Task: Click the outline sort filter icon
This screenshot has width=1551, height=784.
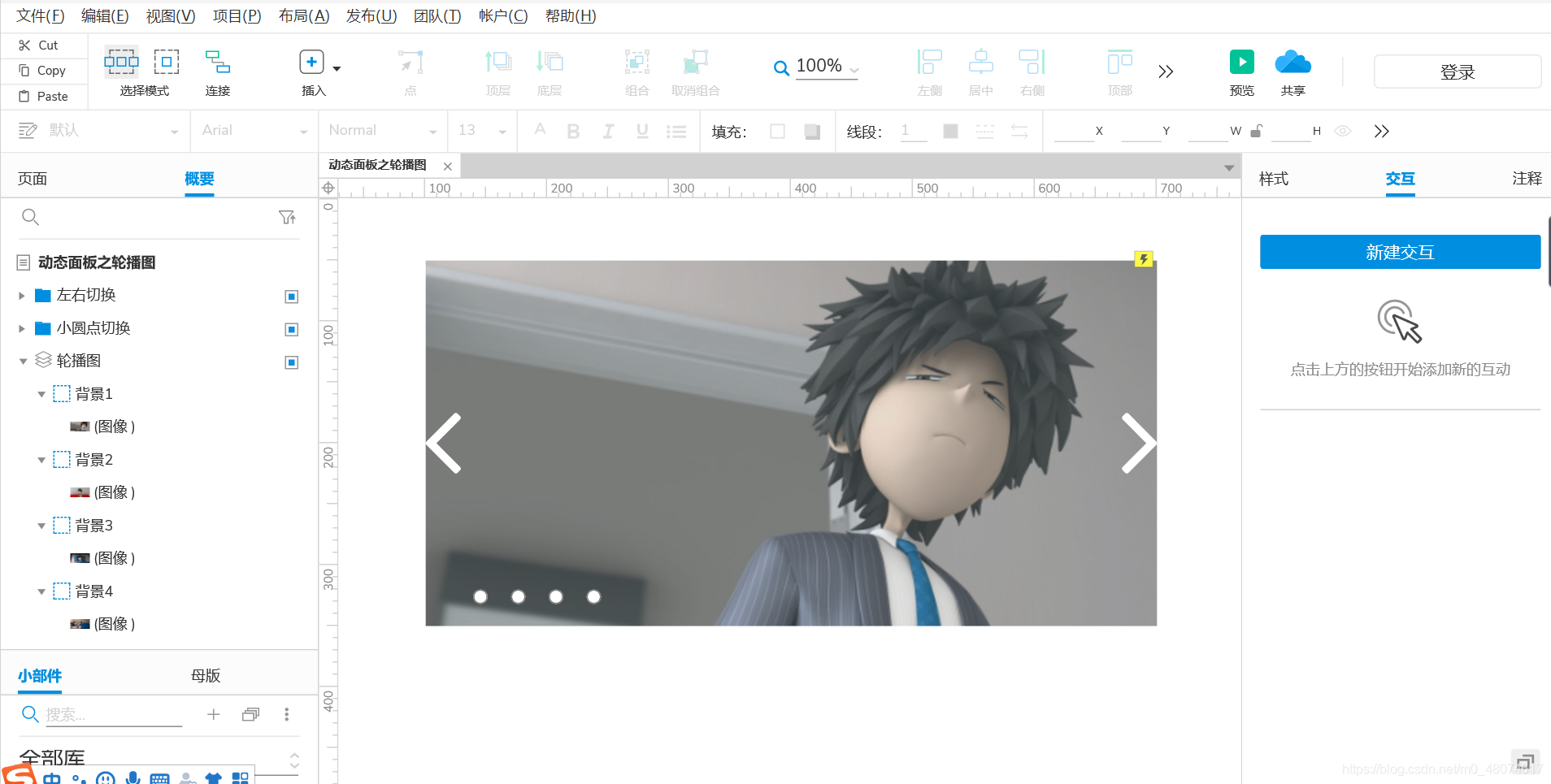Action: [287, 217]
